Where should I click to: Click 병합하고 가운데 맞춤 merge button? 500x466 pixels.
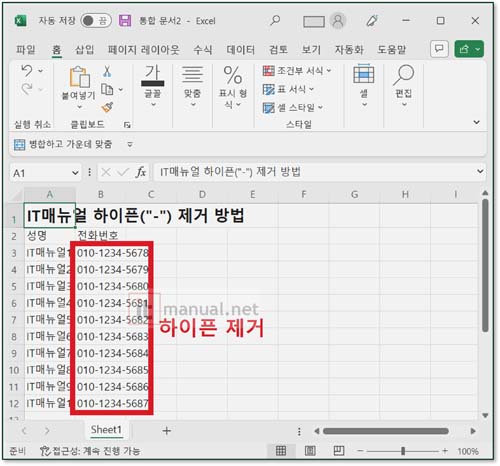(63, 144)
